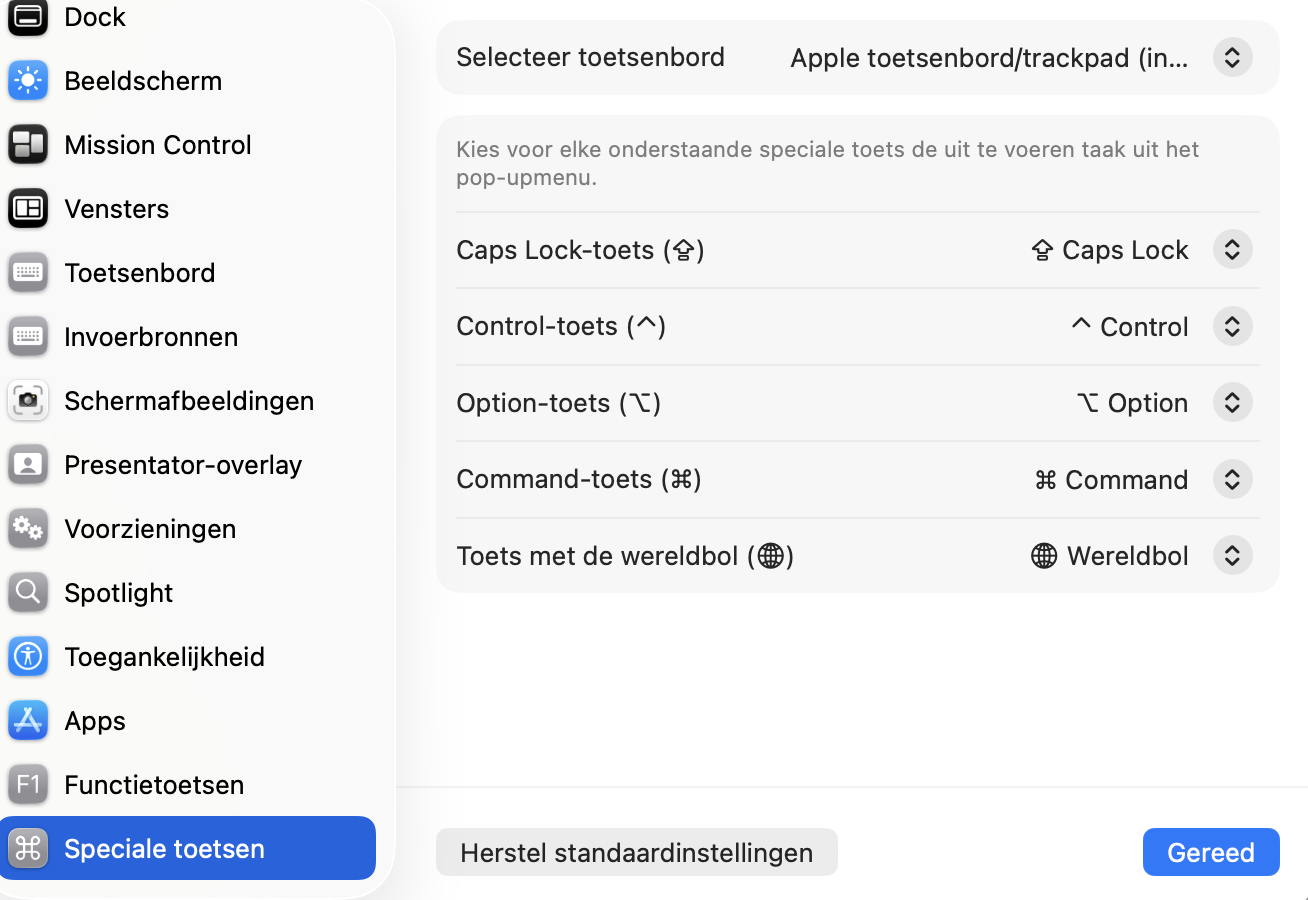The image size is (1308, 900).
Task: Select the Toegankelijkheid accessibility icon
Action: pos(27,657)
